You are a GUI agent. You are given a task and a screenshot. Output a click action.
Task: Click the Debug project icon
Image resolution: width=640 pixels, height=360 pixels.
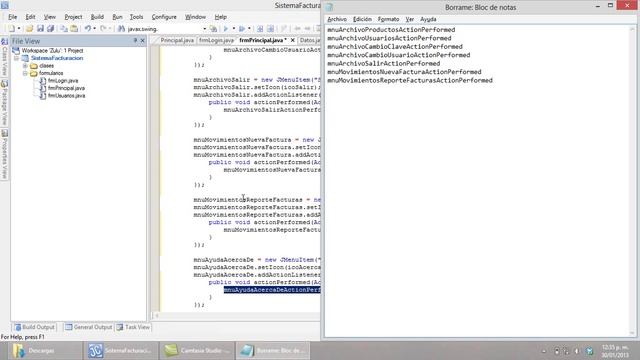click(x=242, y=29)
